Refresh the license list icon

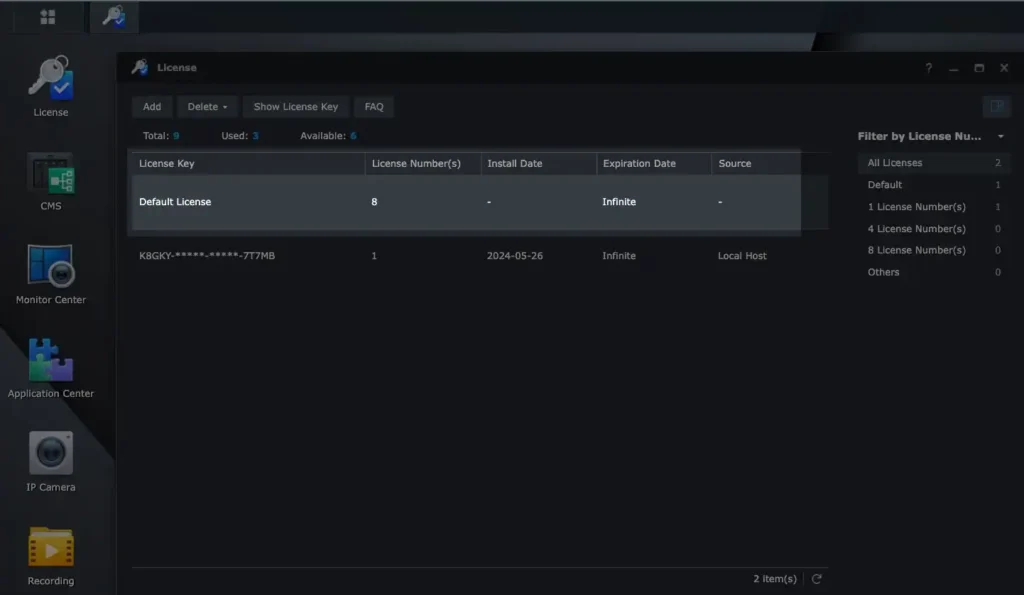[x=816, y=579]
